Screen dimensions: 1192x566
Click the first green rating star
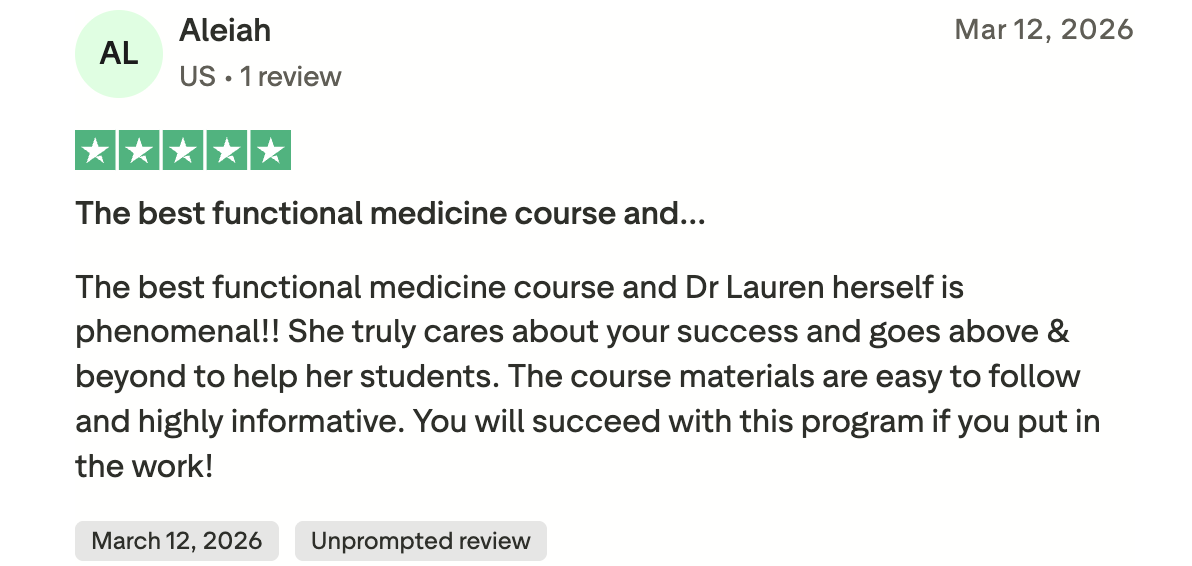coord(96,151)
